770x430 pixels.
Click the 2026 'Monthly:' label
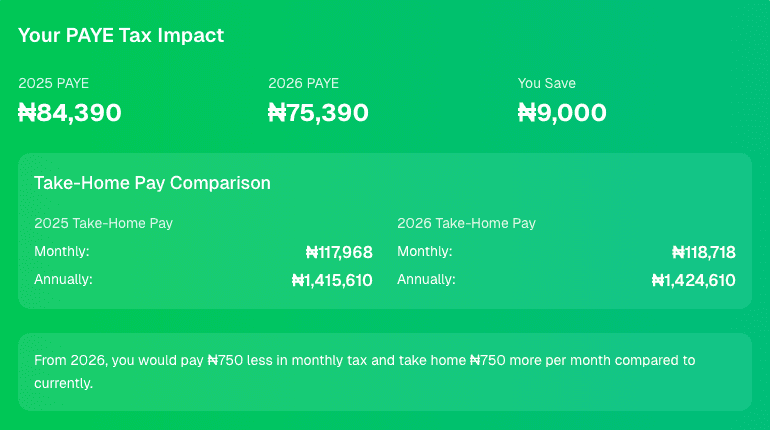(x=425, y=251)
